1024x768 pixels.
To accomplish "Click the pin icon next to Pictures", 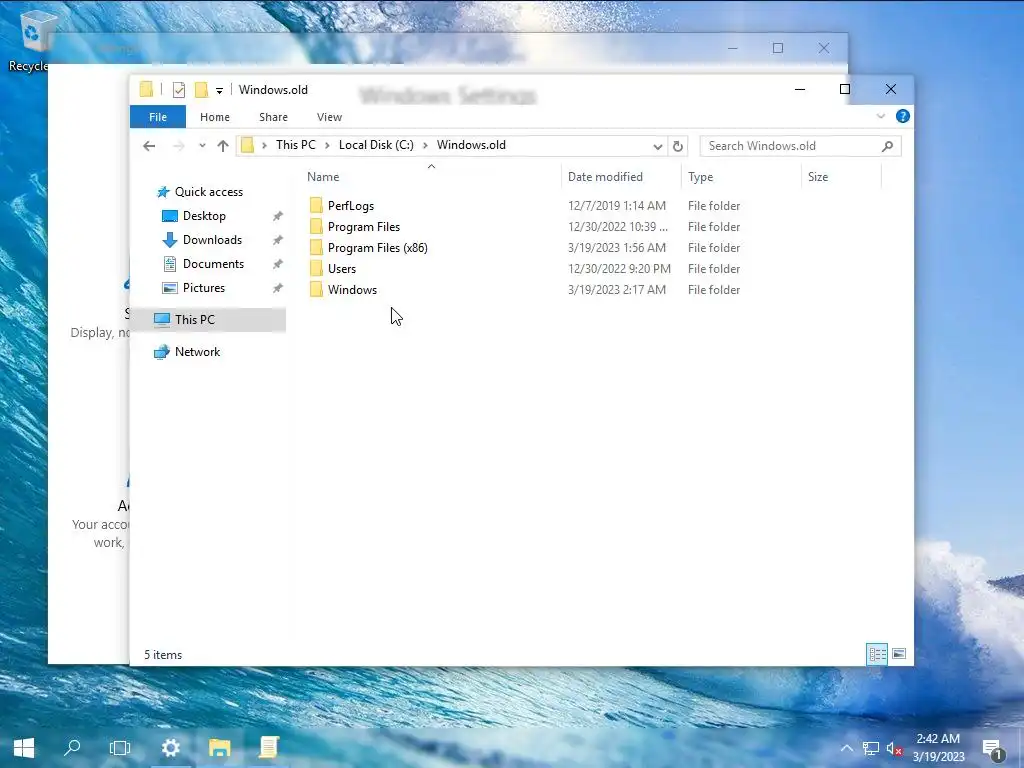I will (x=278, y=288).
